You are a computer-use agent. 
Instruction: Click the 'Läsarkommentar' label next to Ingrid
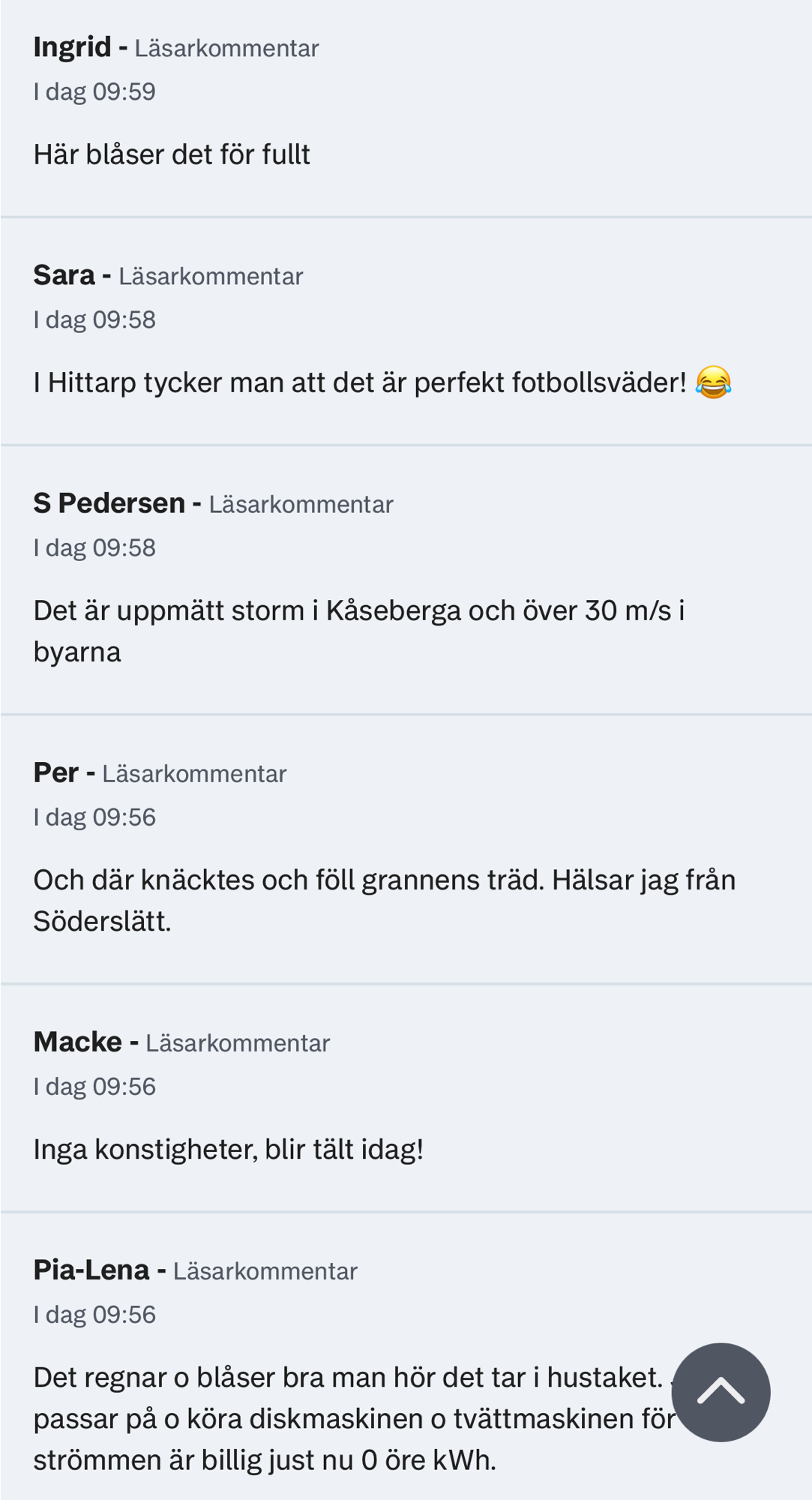tap(226, 49)
